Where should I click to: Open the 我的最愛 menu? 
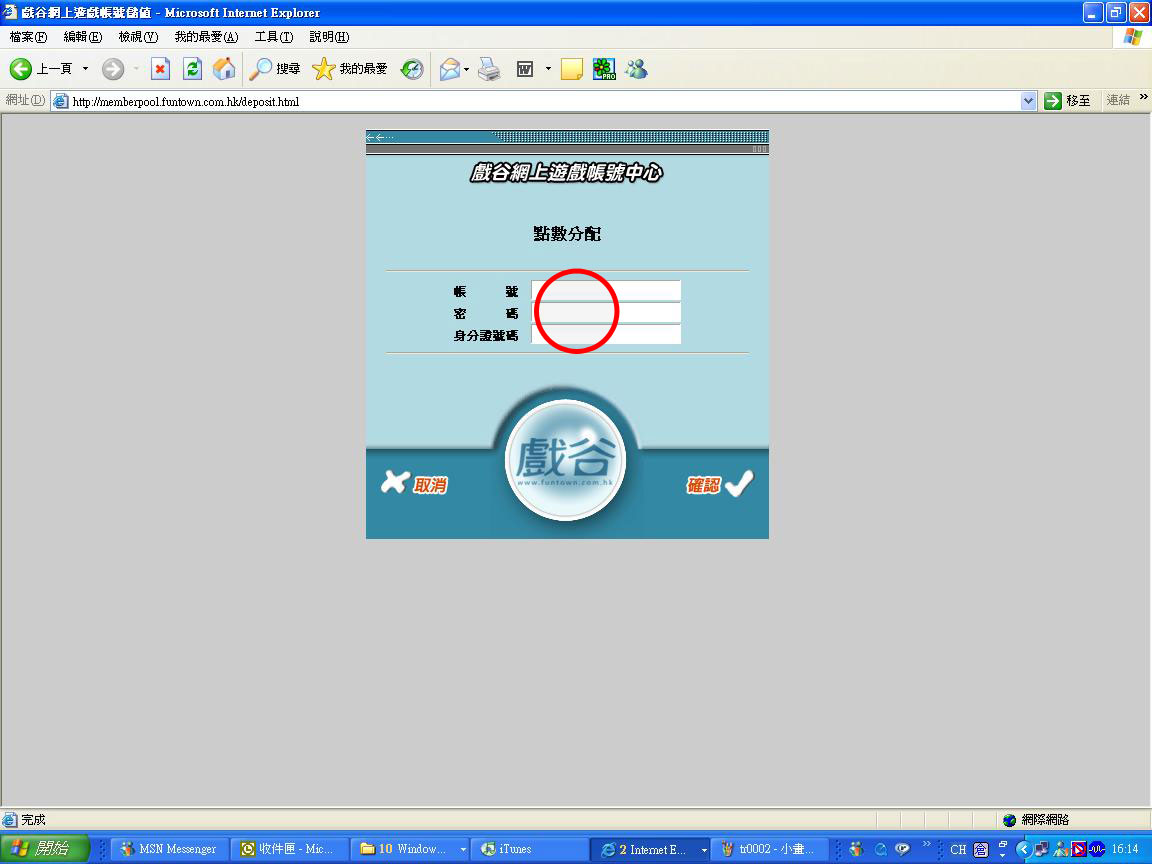coord(206,37)
